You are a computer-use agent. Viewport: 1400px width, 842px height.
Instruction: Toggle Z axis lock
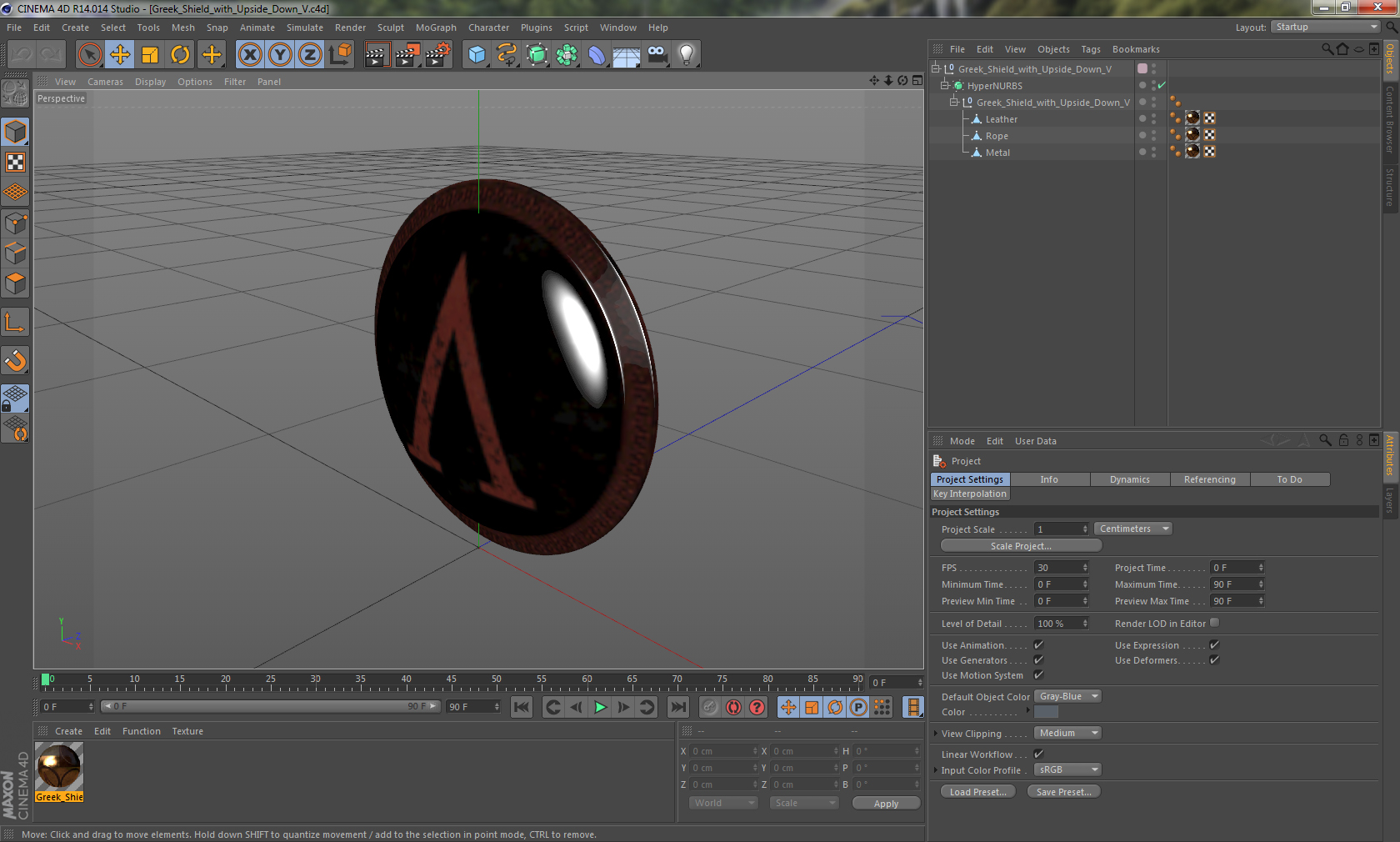tap(310, 55)
